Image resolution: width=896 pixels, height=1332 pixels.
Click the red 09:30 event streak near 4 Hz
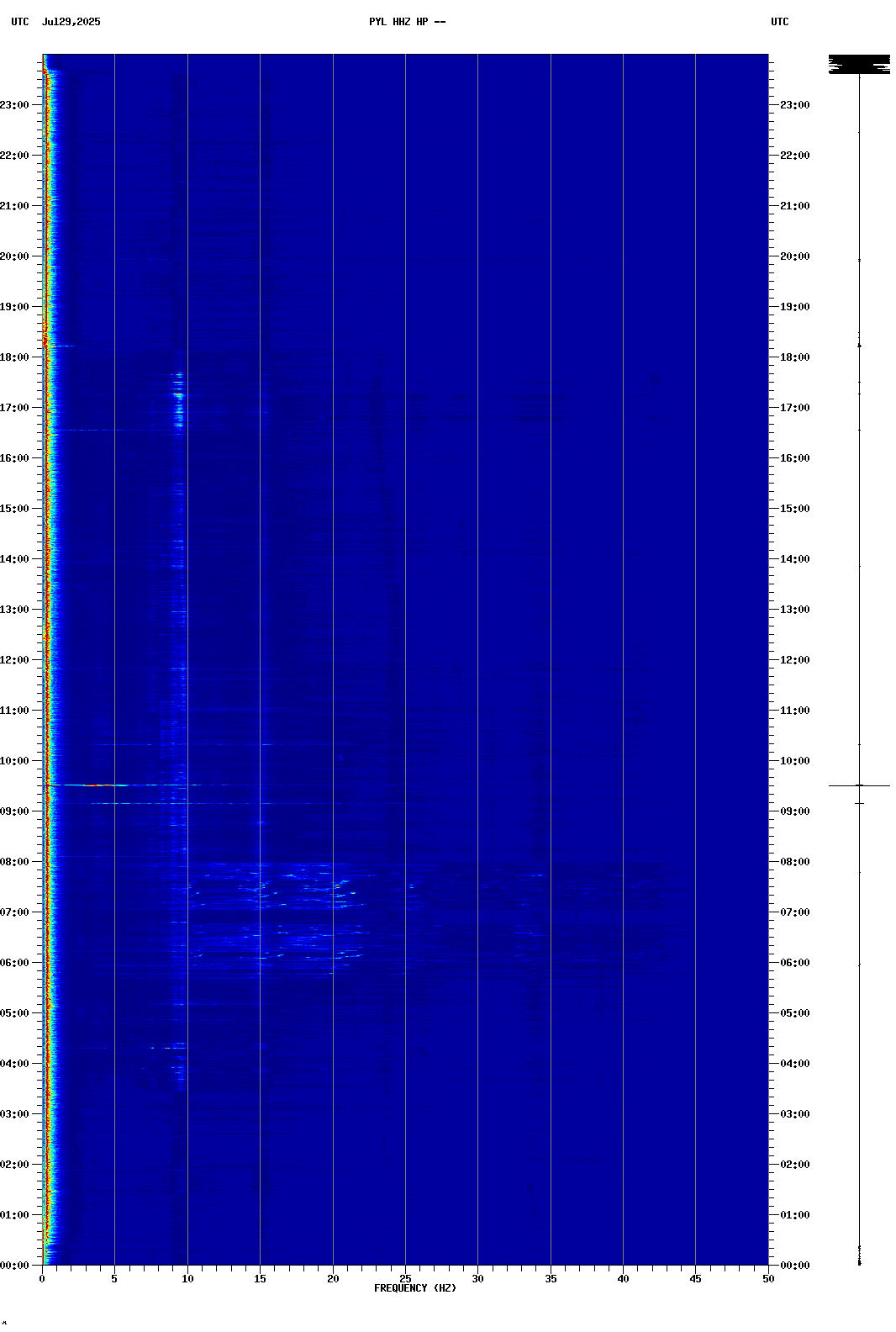coord(104,785)
